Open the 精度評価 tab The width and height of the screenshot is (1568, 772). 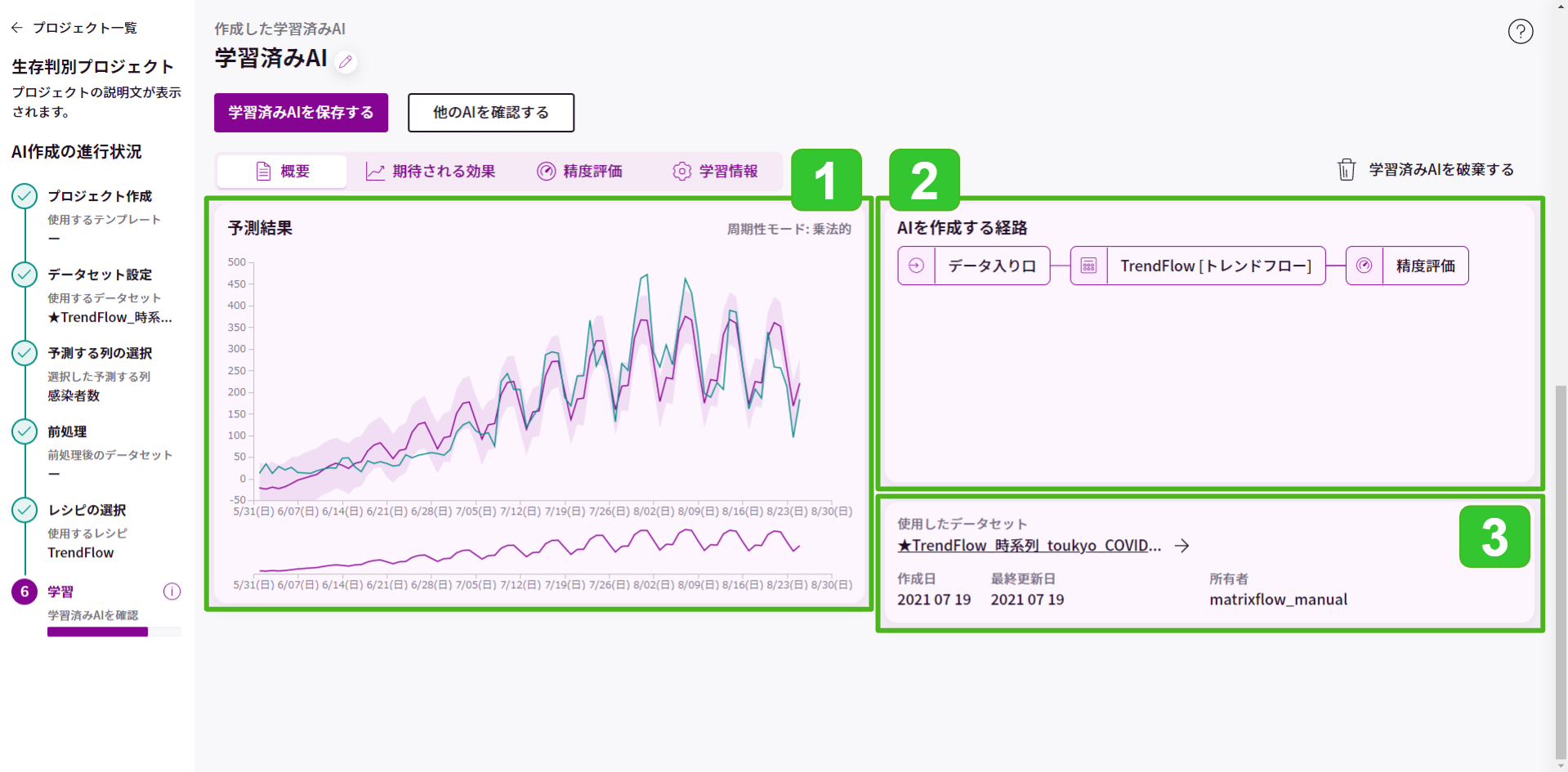[x=579, y=171]
